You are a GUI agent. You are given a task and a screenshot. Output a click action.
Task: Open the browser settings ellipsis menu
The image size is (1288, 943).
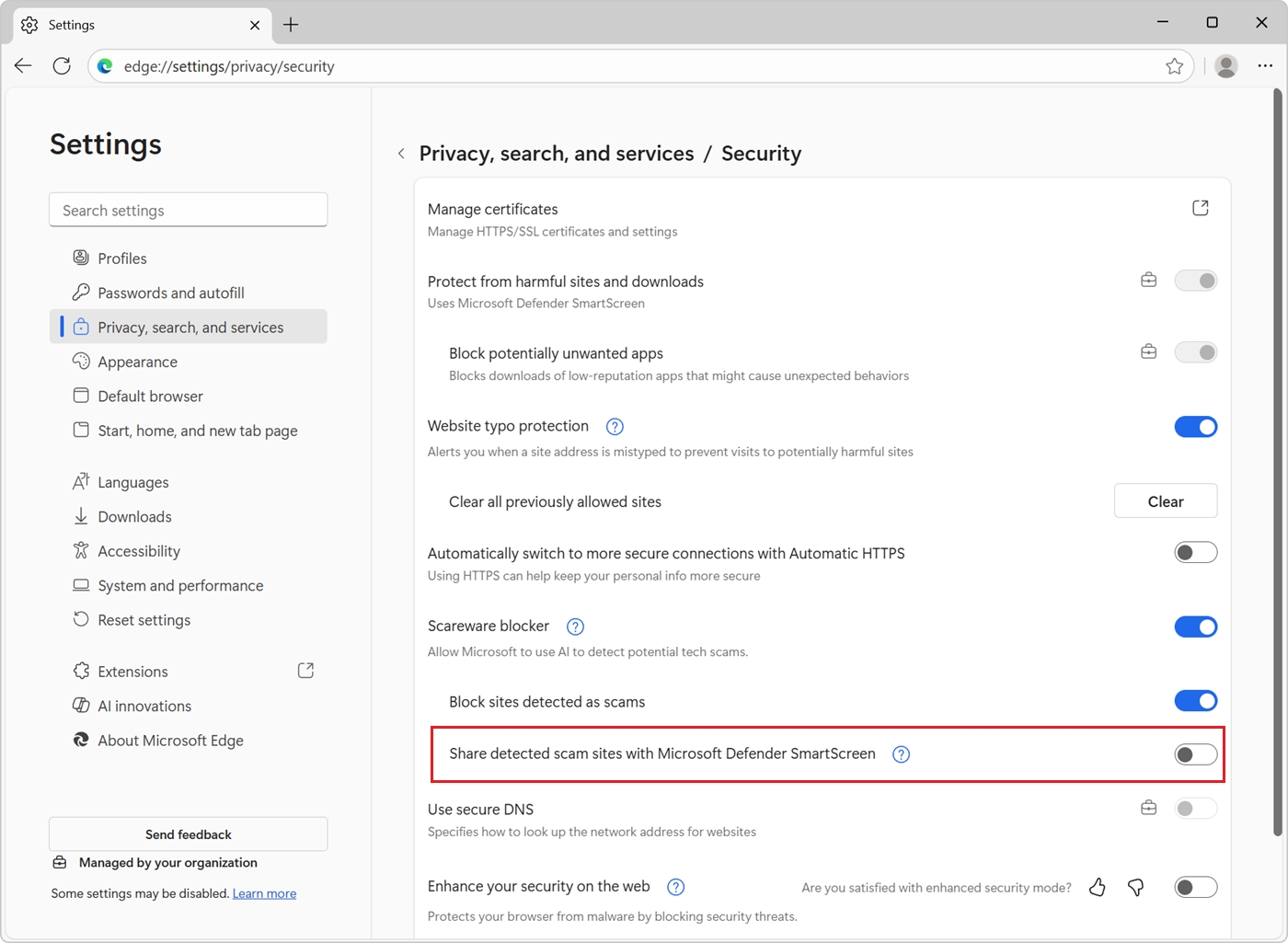tap(1266, 65)
